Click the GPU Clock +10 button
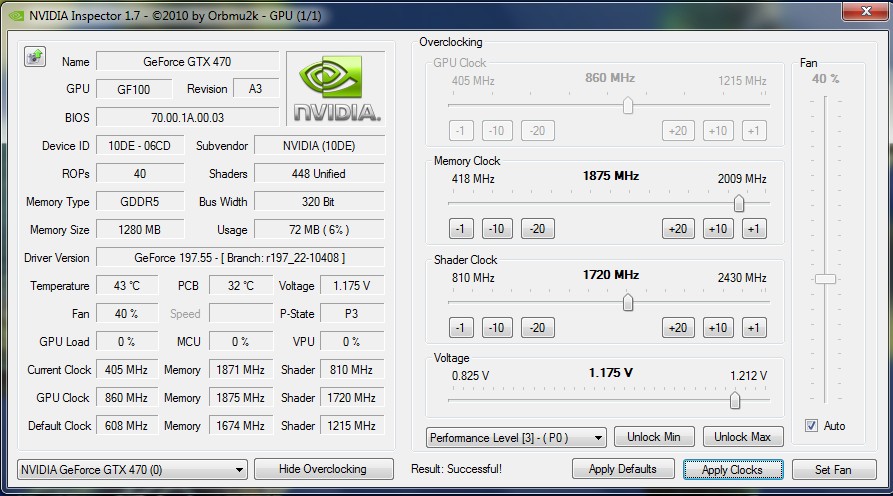 click(718, 131)
